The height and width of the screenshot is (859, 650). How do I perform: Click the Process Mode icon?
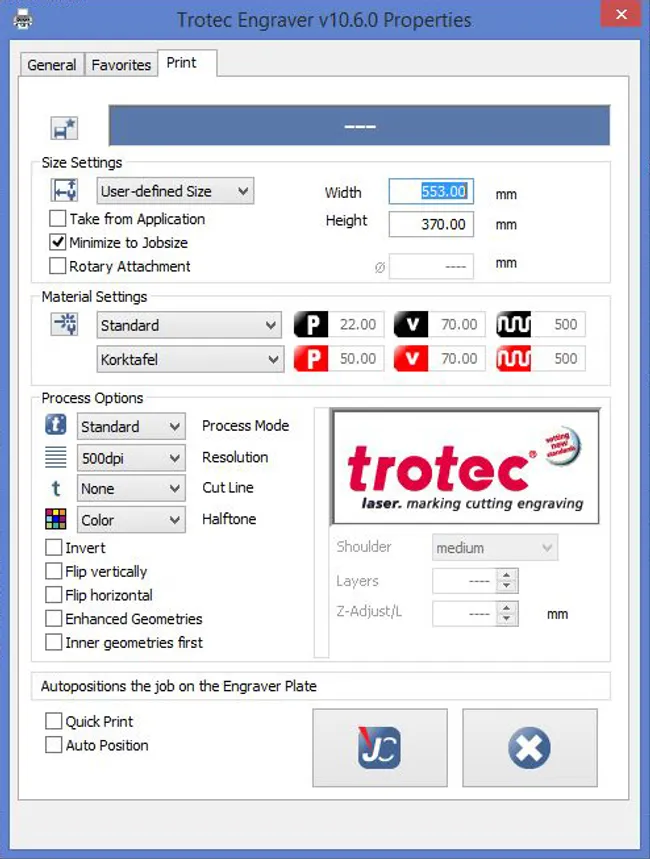pos(56,425)
